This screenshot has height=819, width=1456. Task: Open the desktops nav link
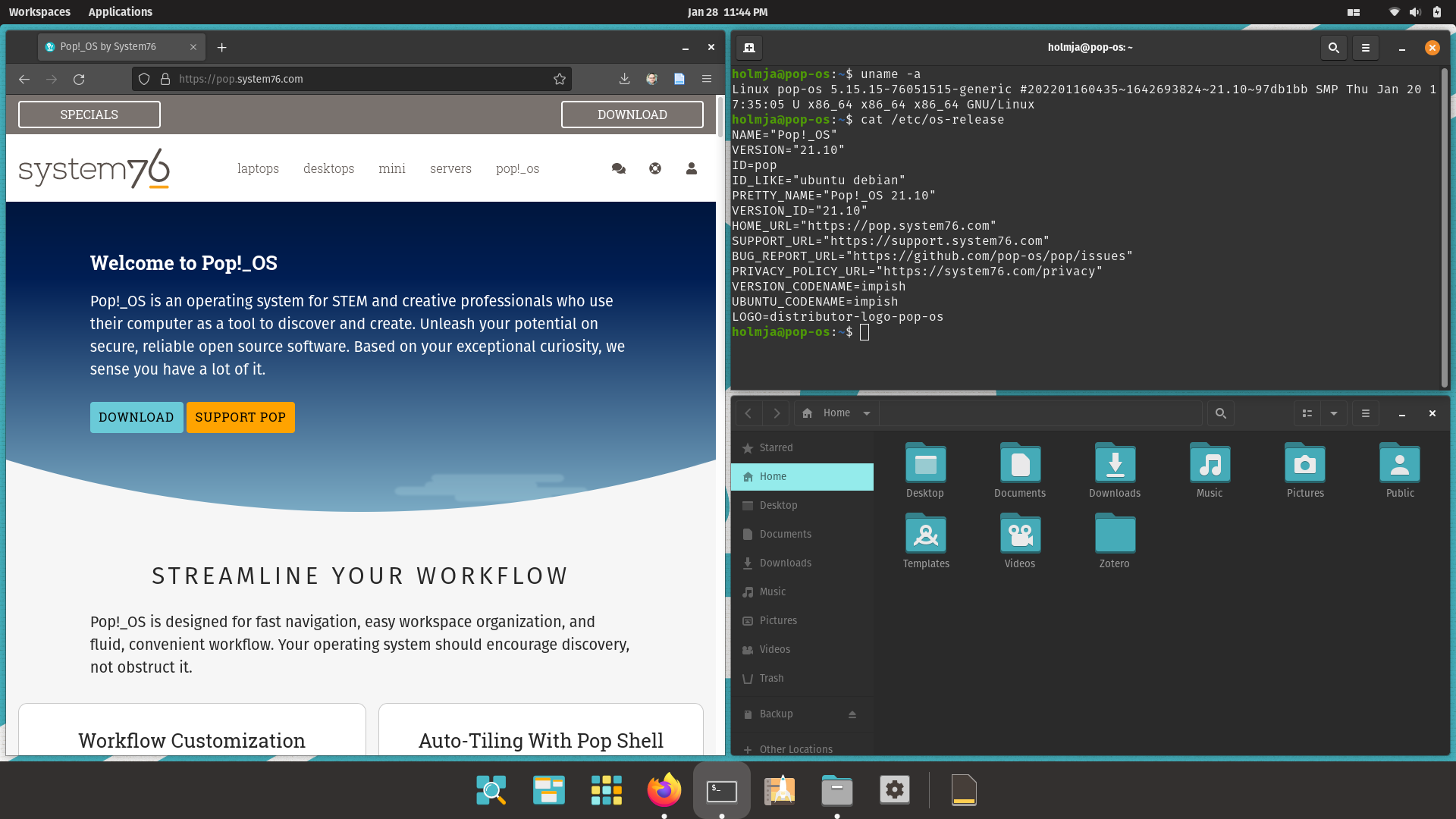point(328,168)
